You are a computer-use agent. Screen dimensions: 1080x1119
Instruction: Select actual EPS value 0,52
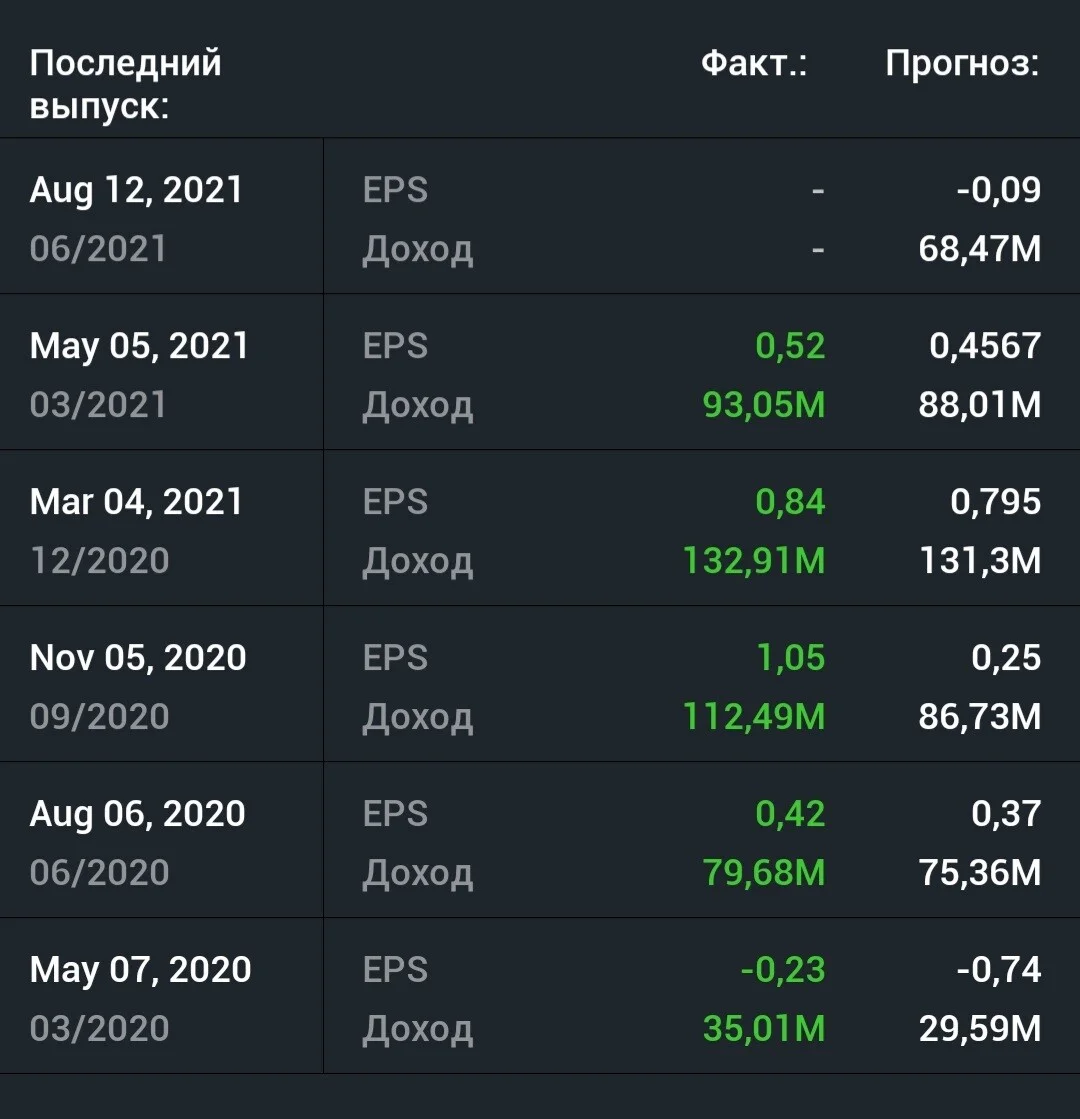(x=790, y=346)
